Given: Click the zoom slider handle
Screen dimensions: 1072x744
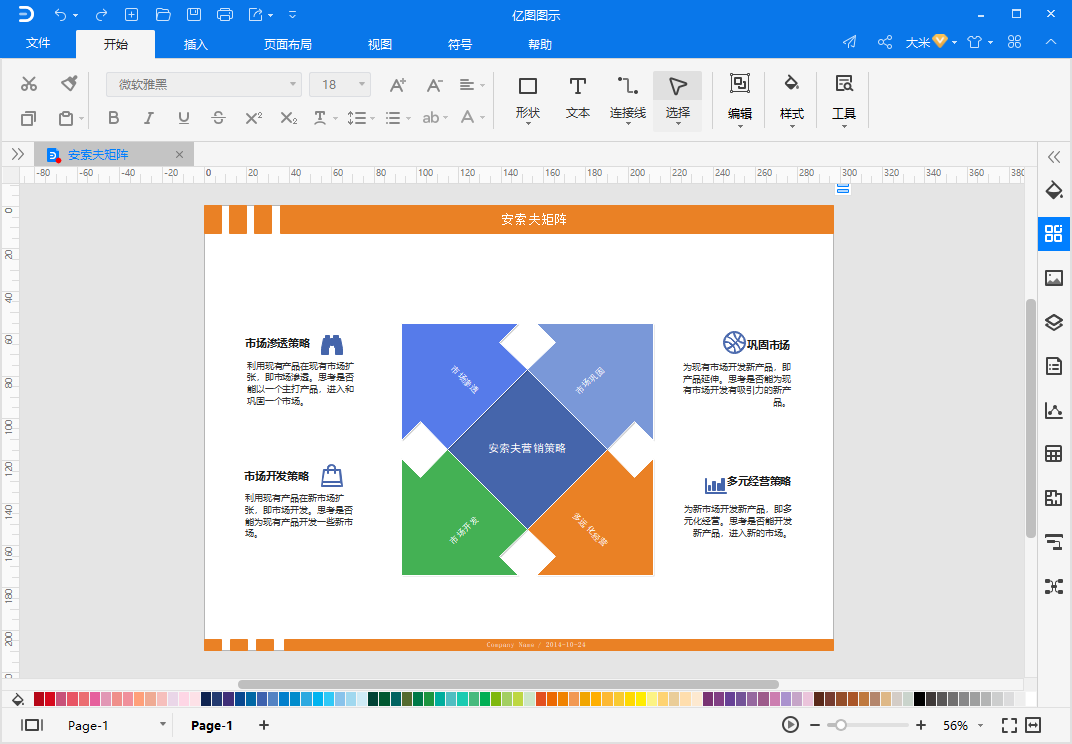Looking at the screenshot, I should [x=841, y=725].
